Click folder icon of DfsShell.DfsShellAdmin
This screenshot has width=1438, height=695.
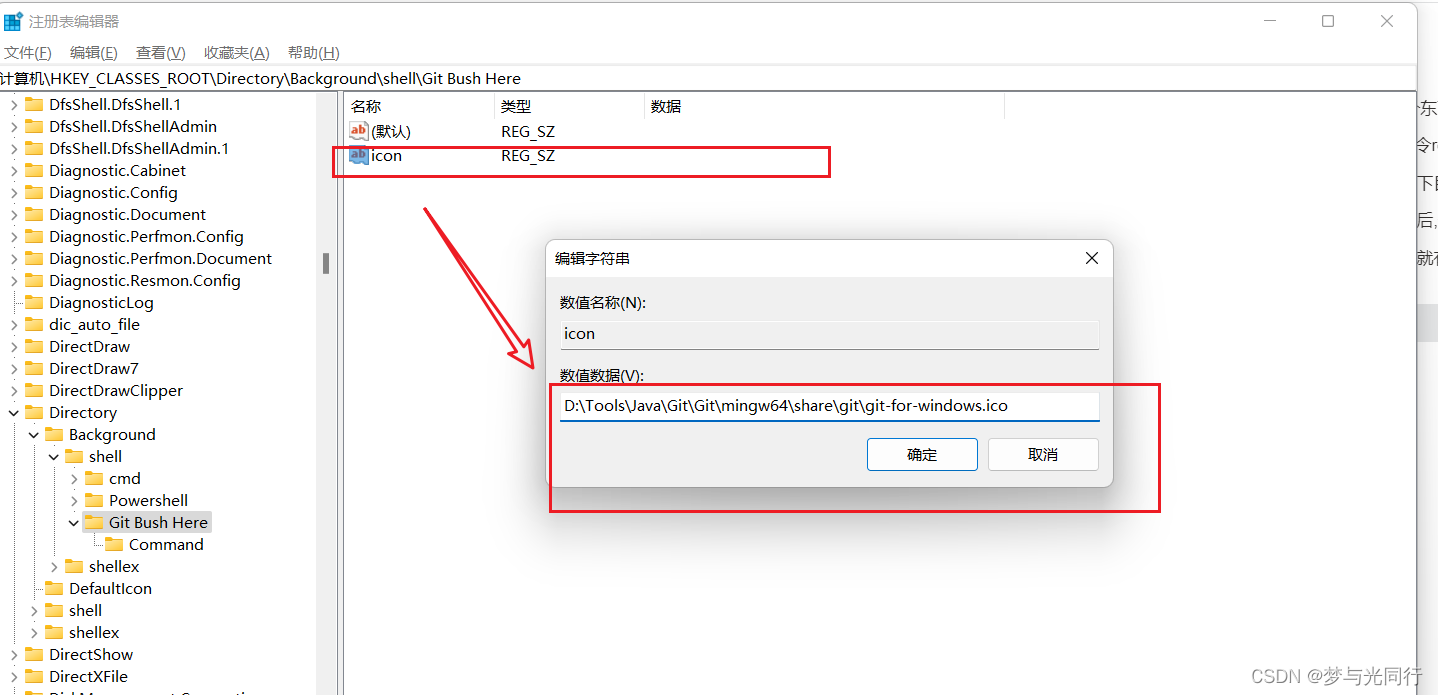(34, 126)
